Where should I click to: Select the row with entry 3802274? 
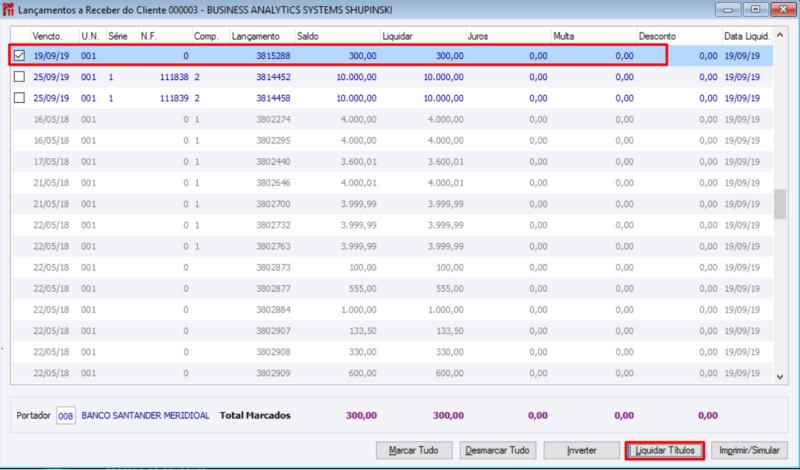(391, 119)
